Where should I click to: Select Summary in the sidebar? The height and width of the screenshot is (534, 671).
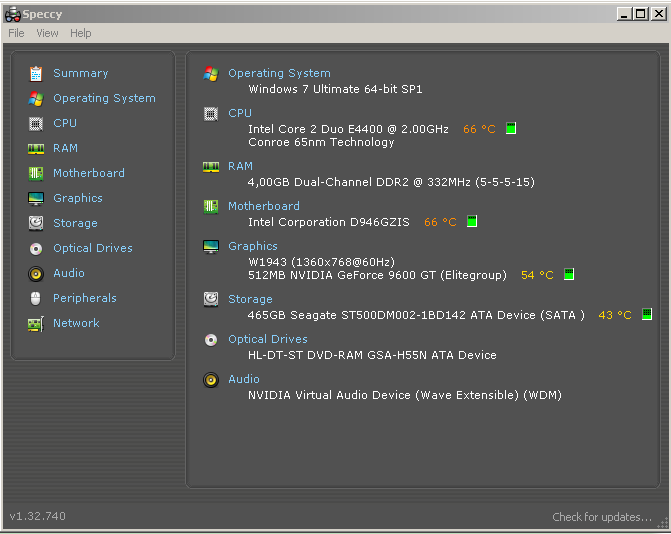pyautogui.click(x=80, y=73)
